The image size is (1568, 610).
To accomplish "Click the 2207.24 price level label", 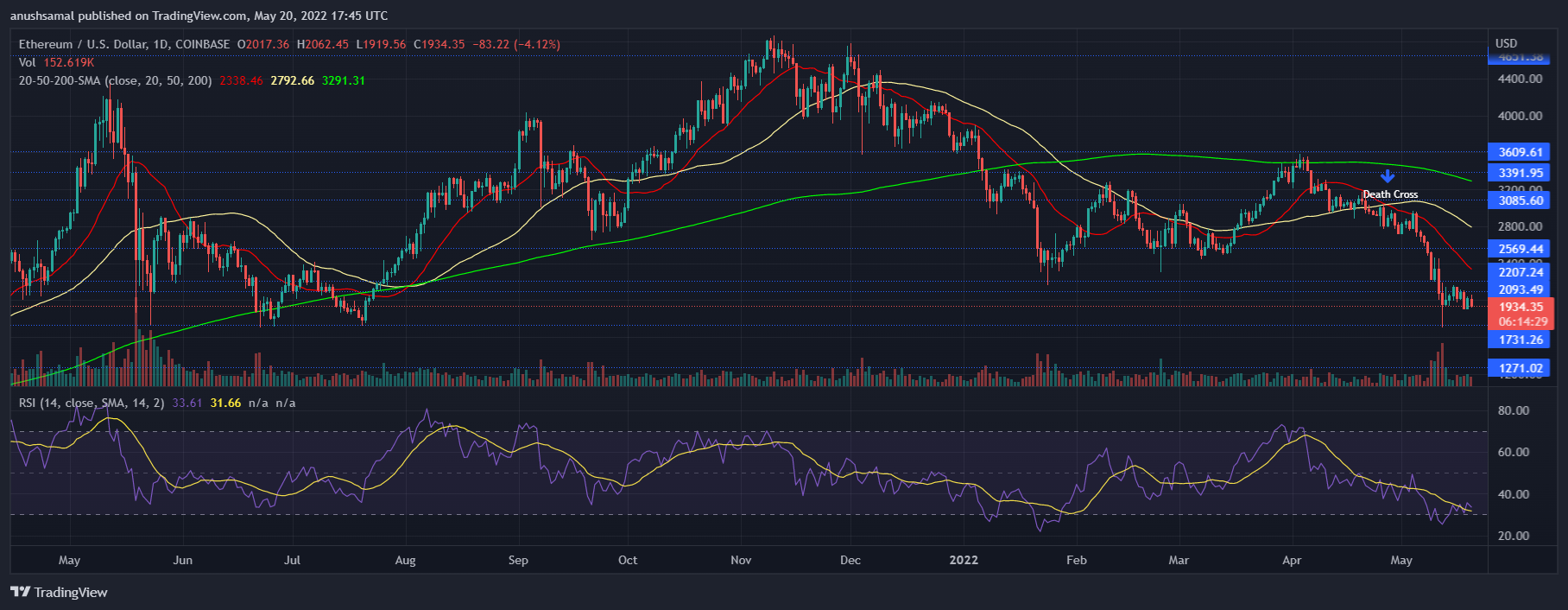I will 1519,272.
